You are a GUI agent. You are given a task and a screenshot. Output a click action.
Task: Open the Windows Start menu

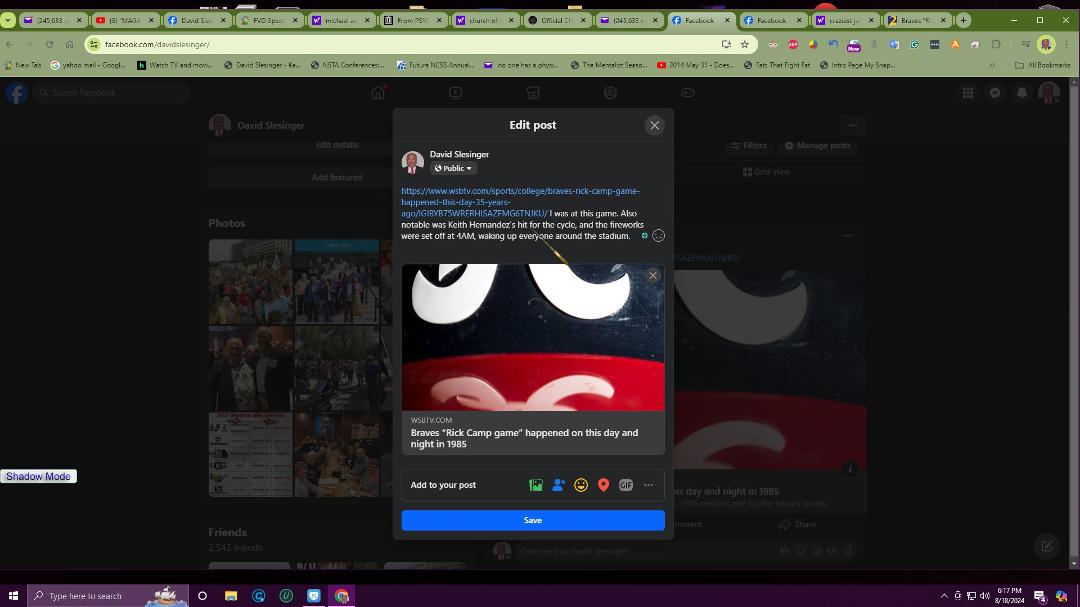point(13,595)
